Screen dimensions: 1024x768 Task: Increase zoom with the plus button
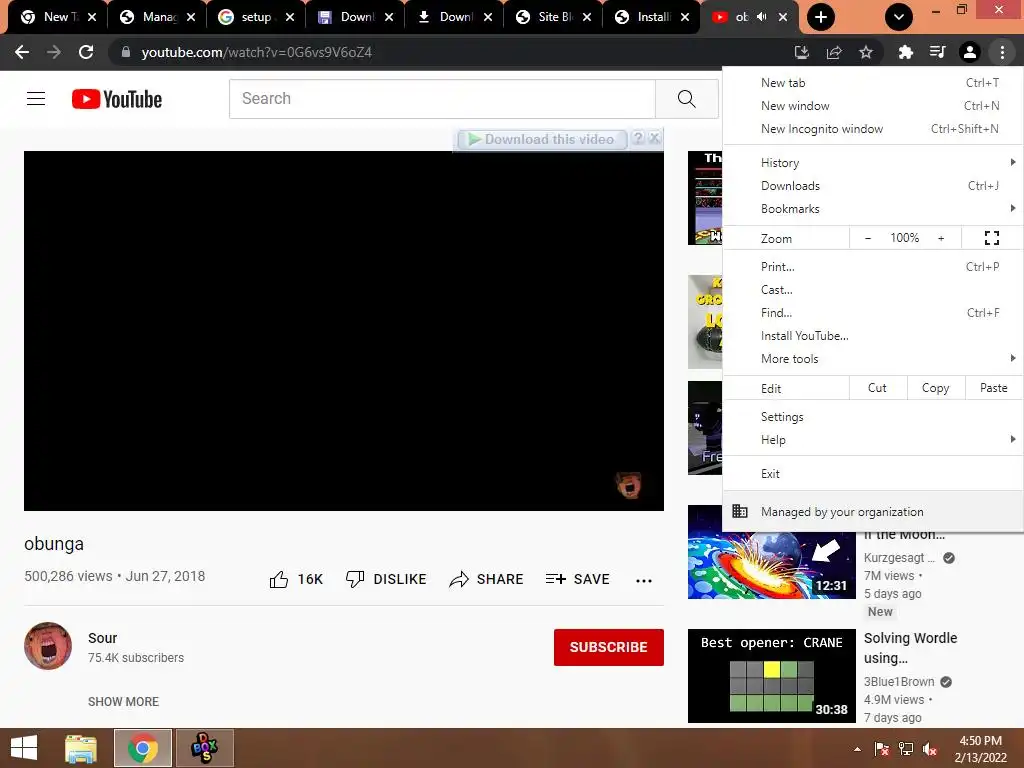pos(941,238)
